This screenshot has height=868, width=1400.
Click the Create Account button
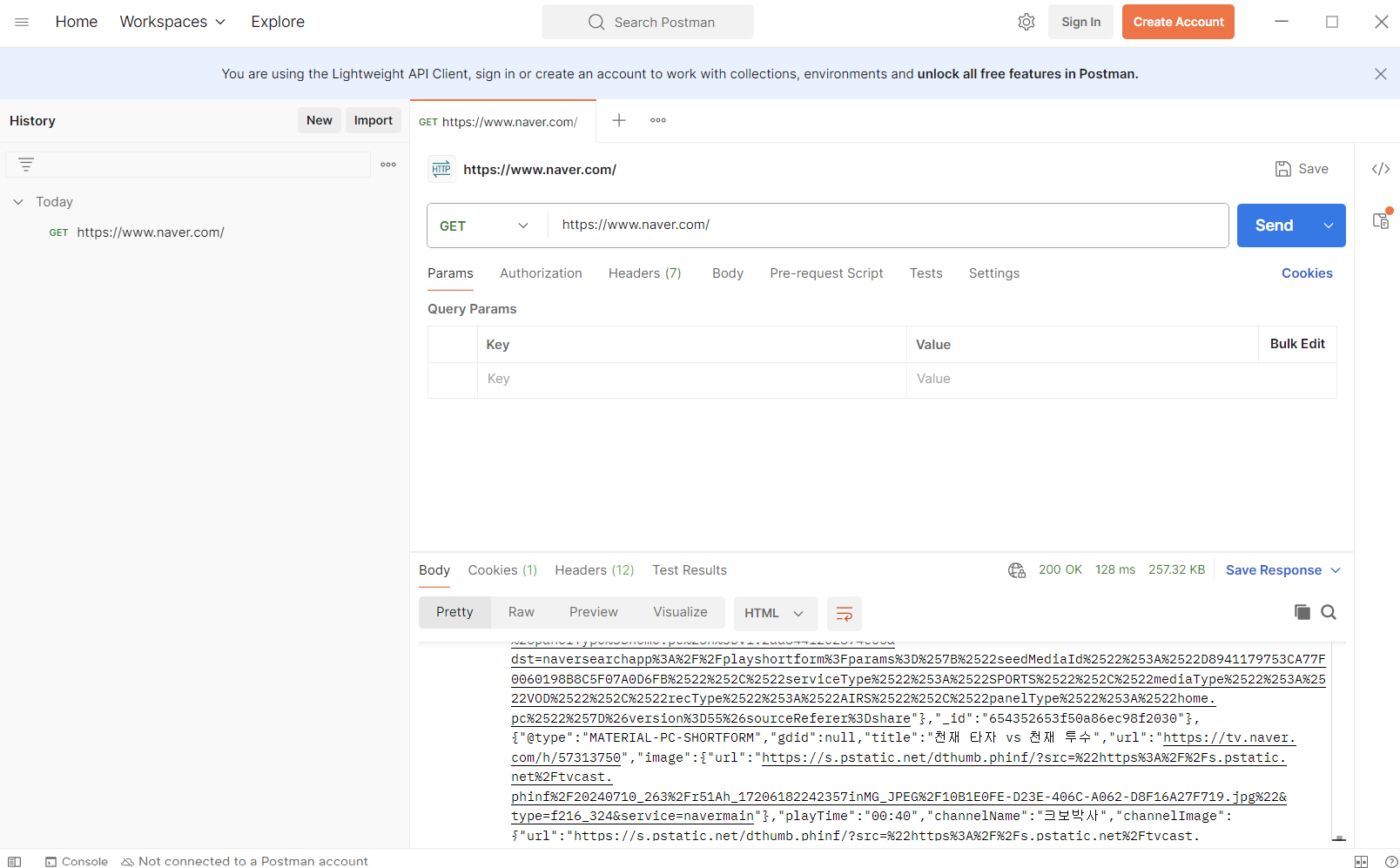click(x=1178, y=22)
